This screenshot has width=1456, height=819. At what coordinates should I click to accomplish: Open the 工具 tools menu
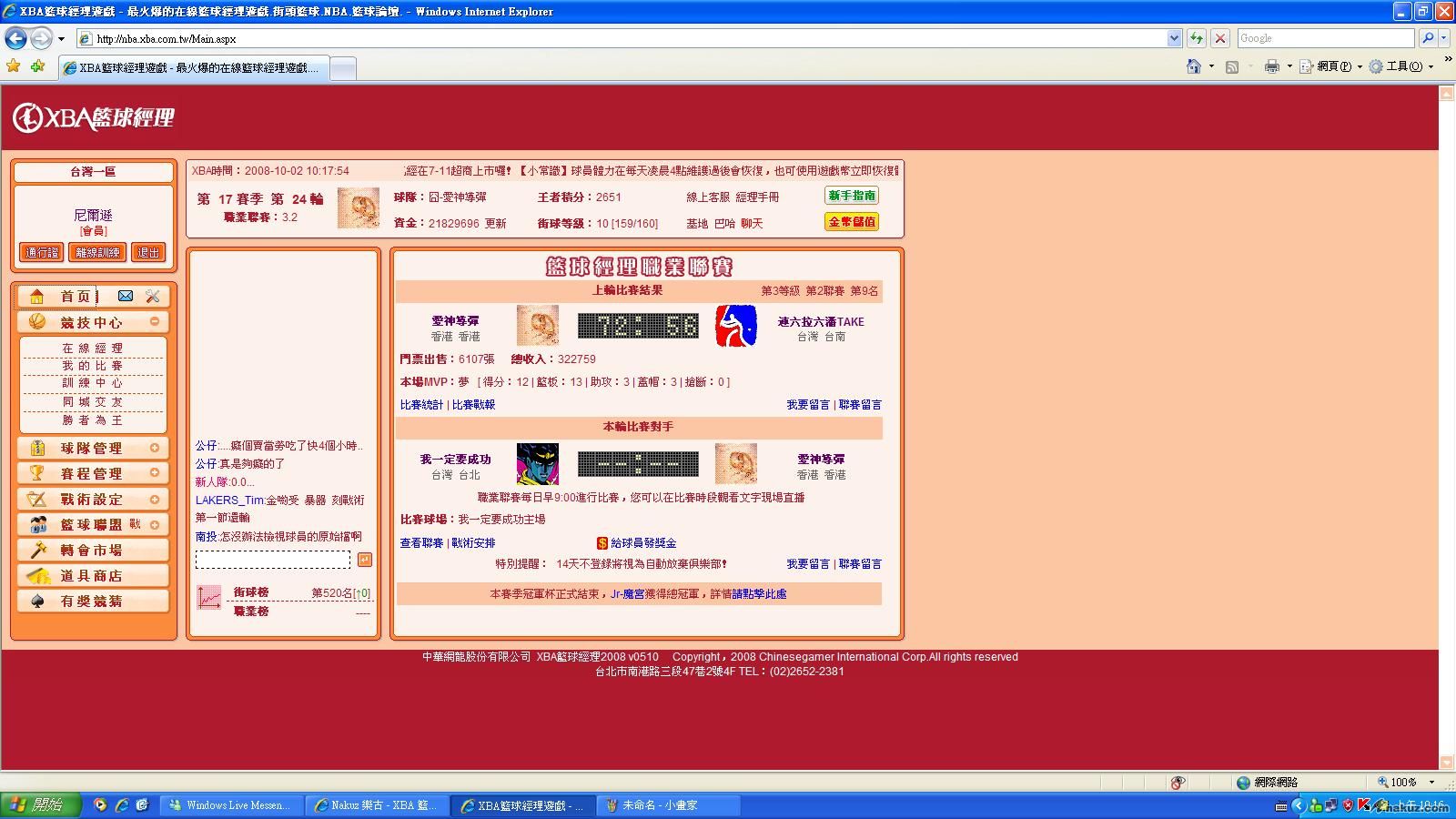1402,66
